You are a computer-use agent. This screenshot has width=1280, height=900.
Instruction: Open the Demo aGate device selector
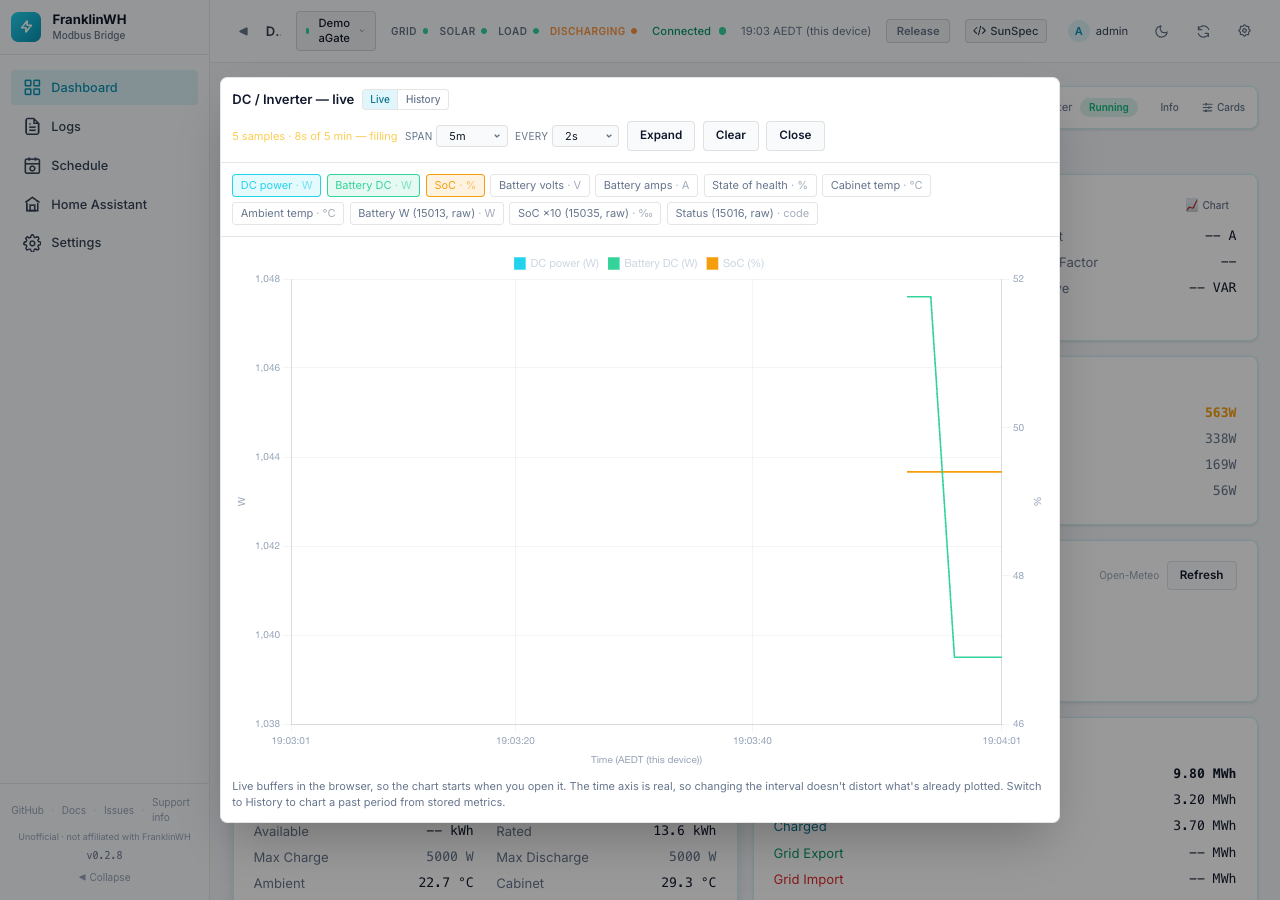[336, 31]
